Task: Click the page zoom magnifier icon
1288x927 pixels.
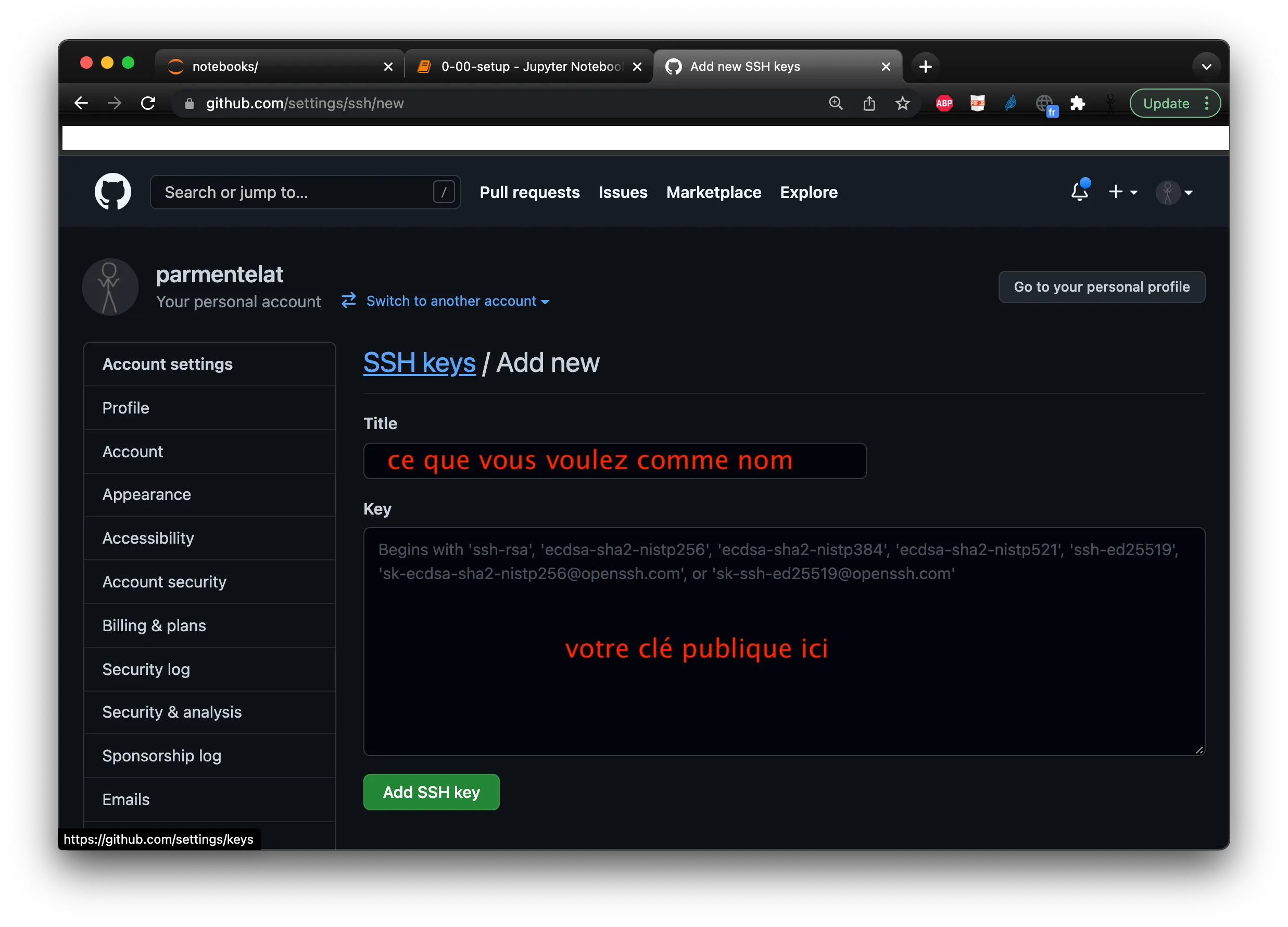Action: click(836, 103)
